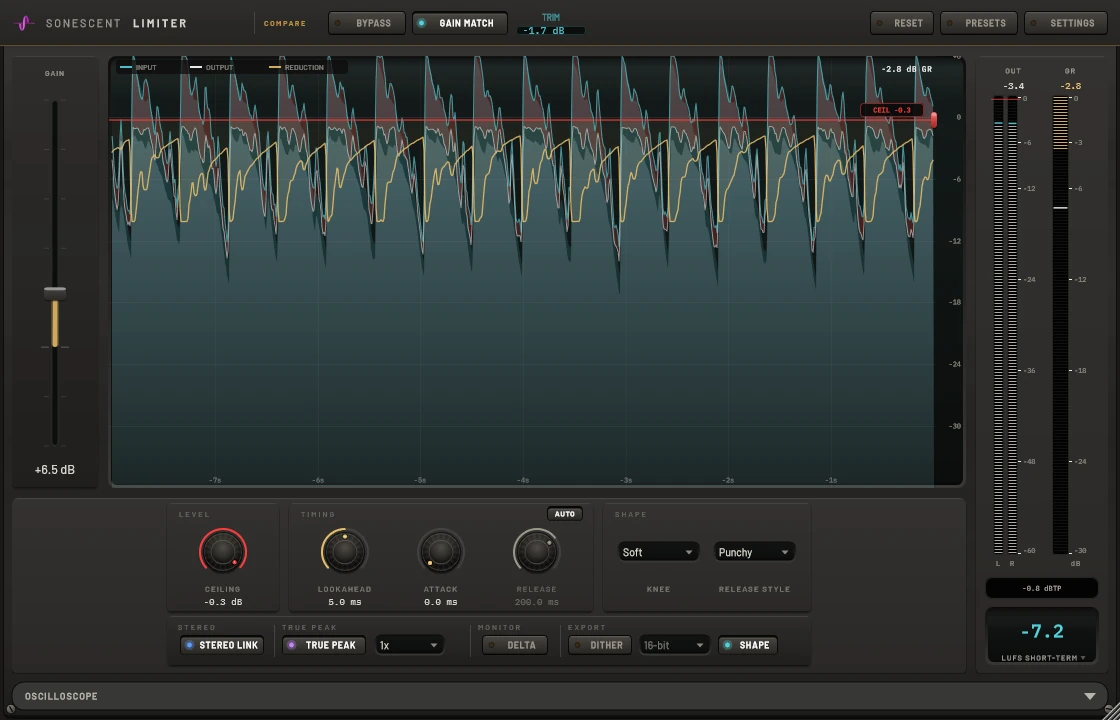The height and width of the screenshot is (720, 1120).
Task: Click the red ceiling handle on graph edge
Action: pyautogui.click(x=933, y=119)
